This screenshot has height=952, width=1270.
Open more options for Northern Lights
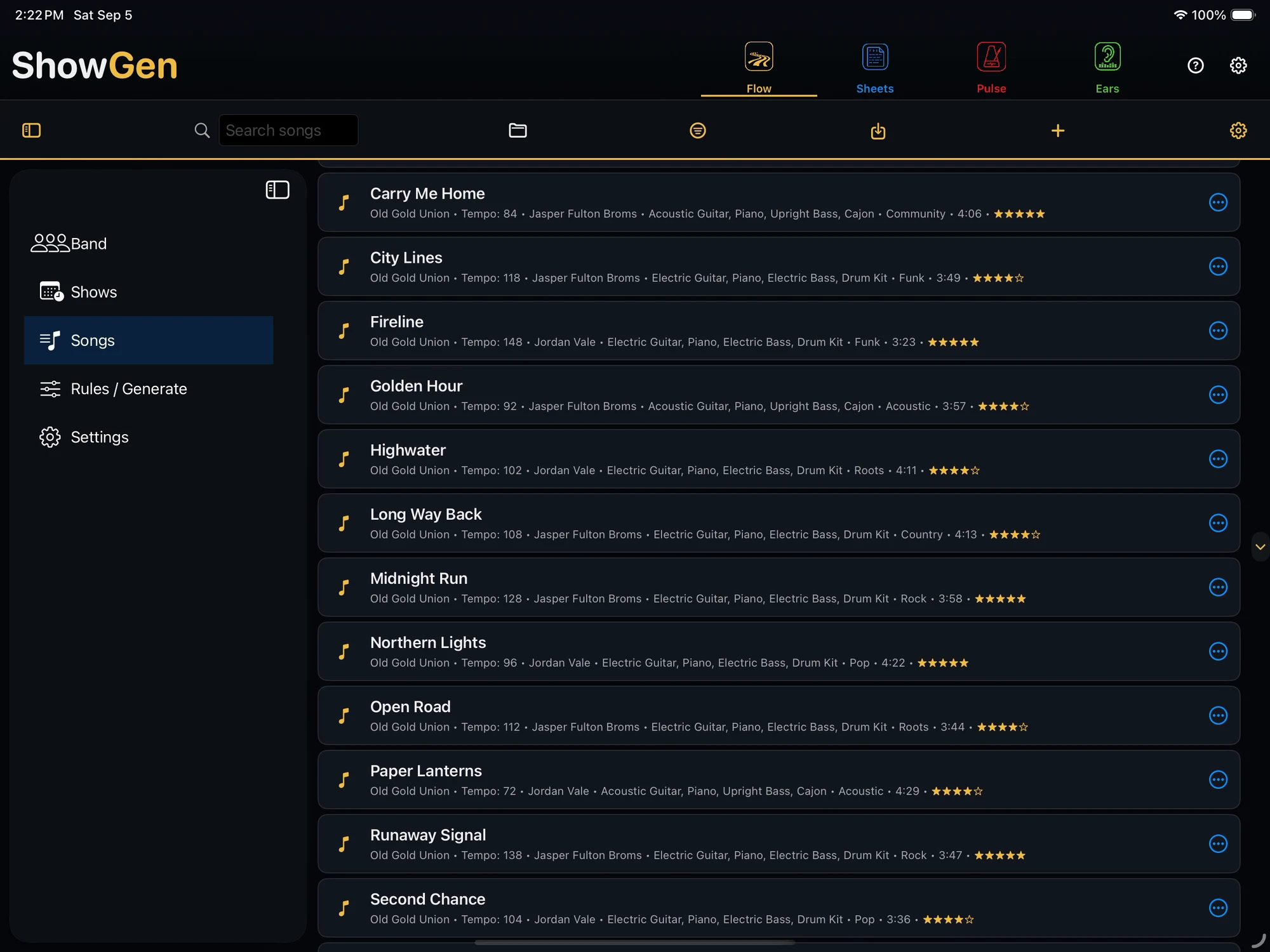click(1218, 651)
